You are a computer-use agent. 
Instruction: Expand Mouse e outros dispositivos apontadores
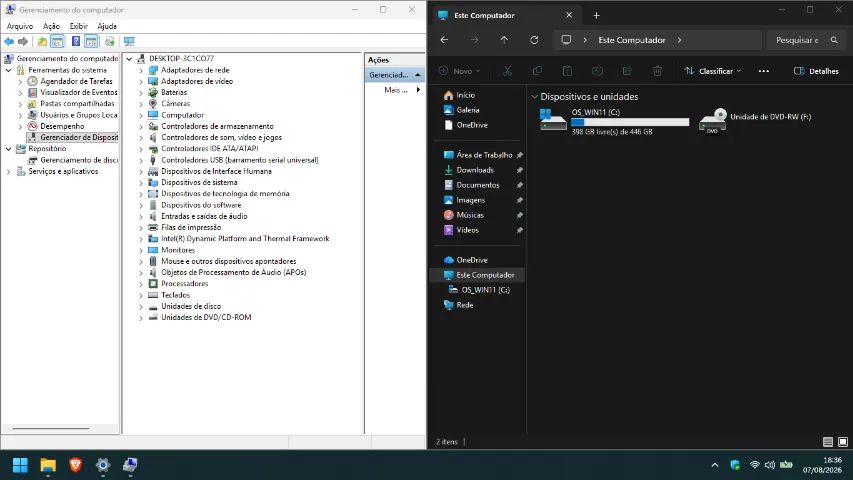[140, 261]
